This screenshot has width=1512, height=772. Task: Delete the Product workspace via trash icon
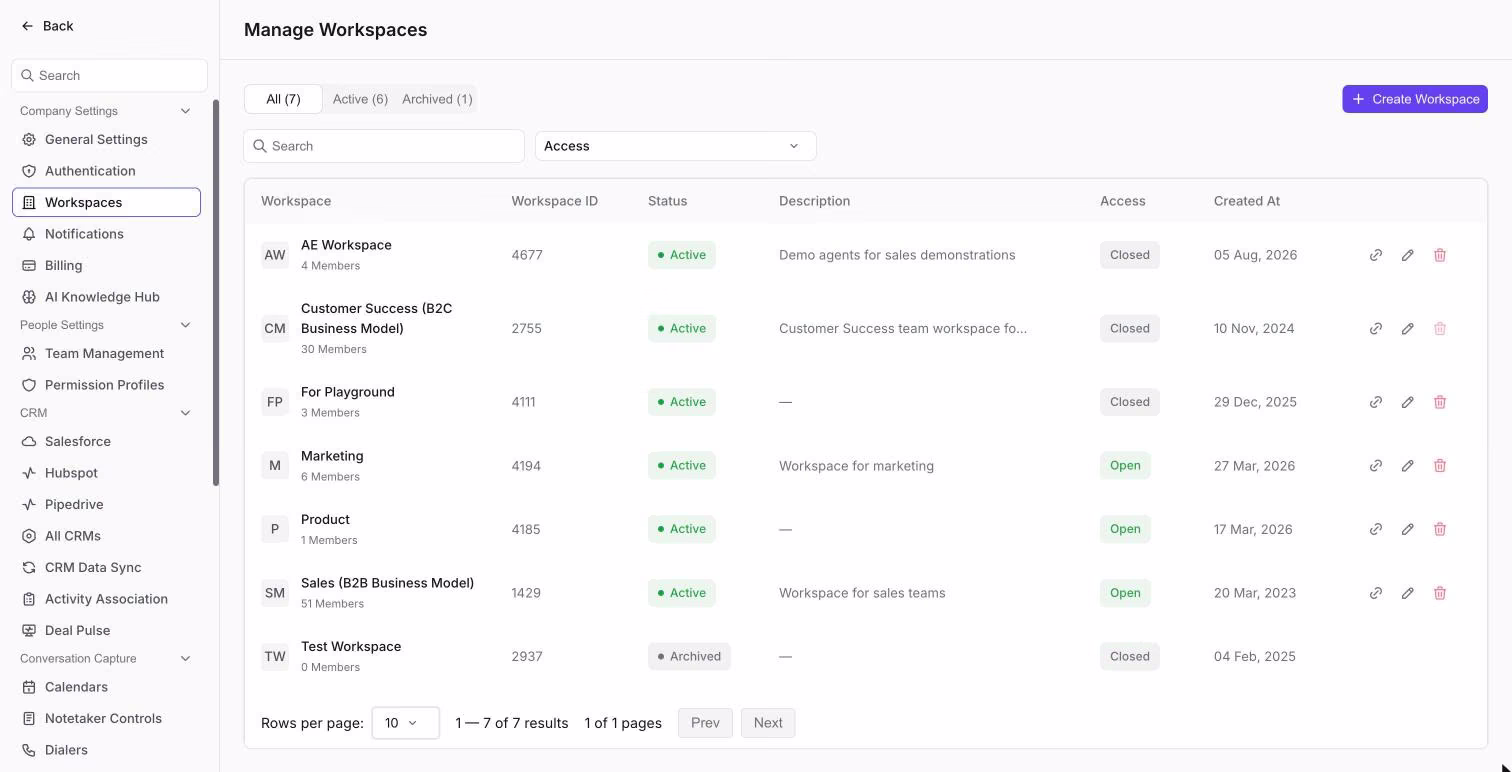coord(1440,529)
